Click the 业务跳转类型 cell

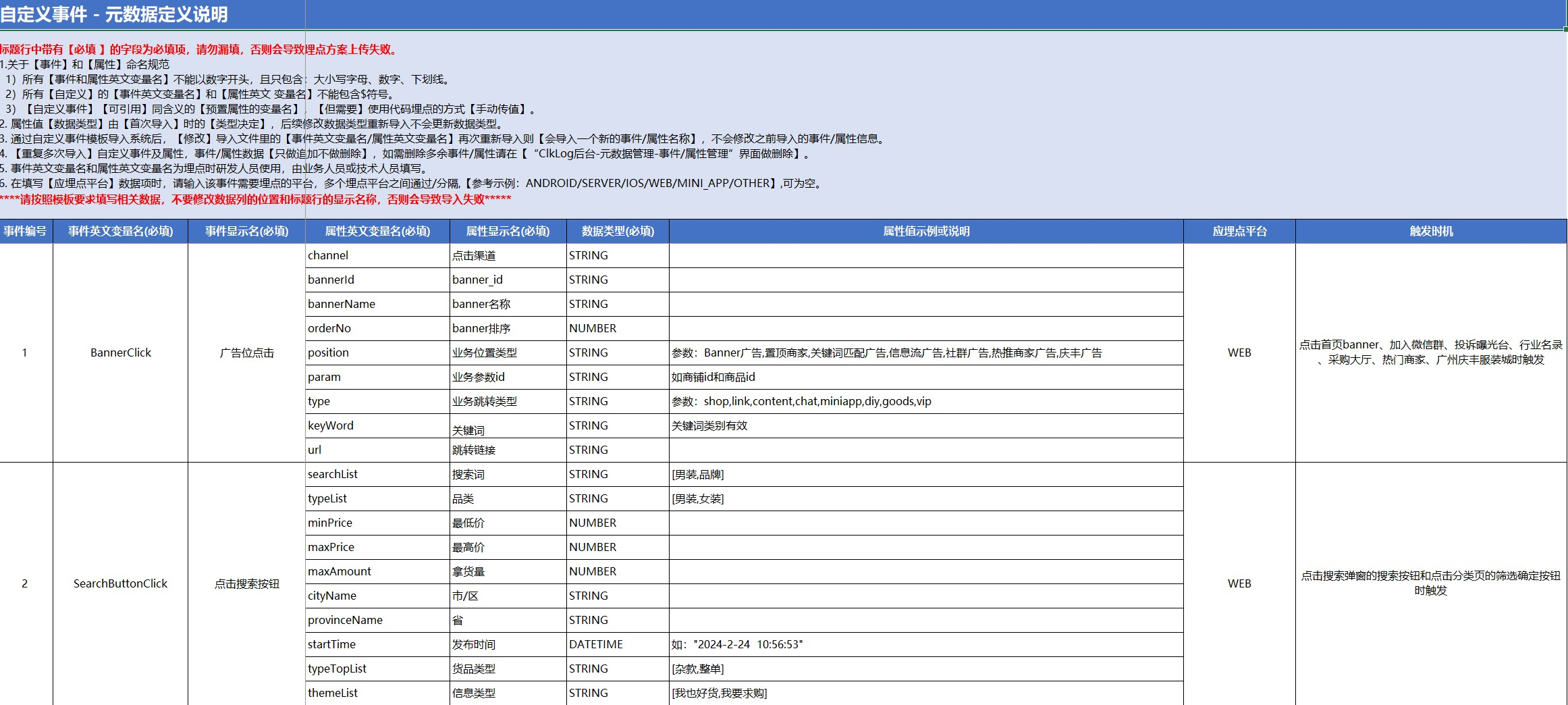coord(508,401)
